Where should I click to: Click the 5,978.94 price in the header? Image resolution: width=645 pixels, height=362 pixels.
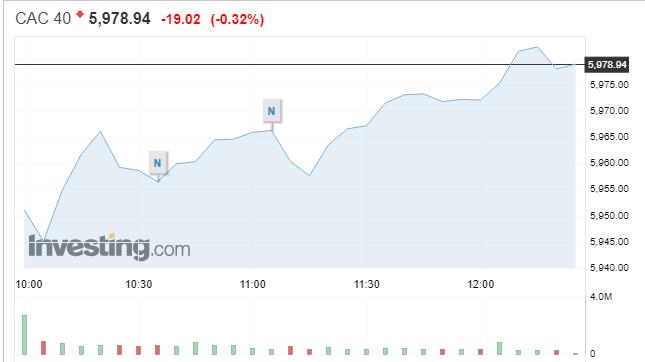pos(120,19)
